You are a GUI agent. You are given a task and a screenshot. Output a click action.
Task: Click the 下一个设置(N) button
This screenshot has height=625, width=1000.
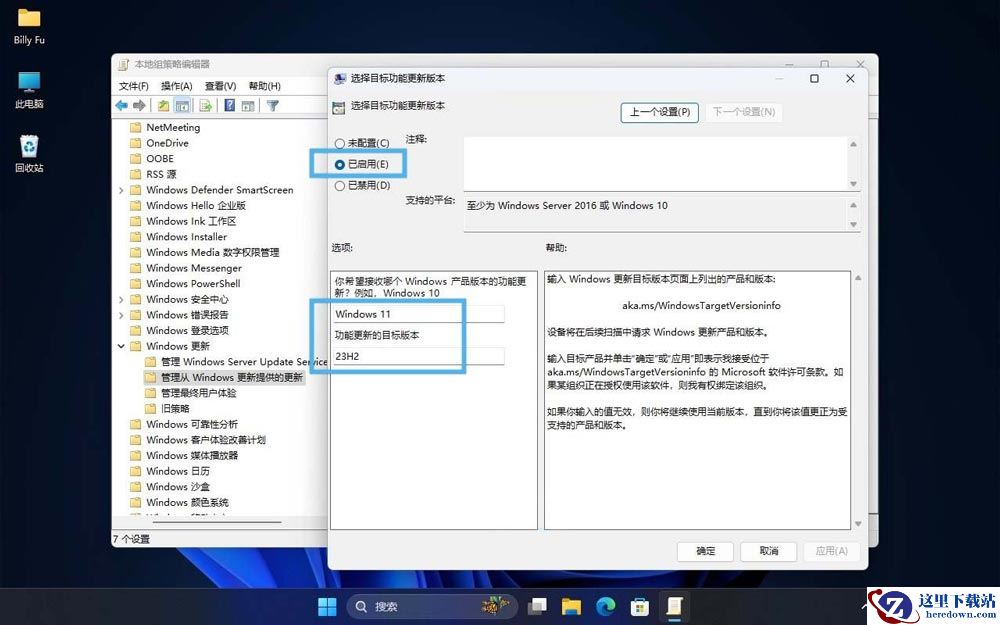tap(744, 112)
